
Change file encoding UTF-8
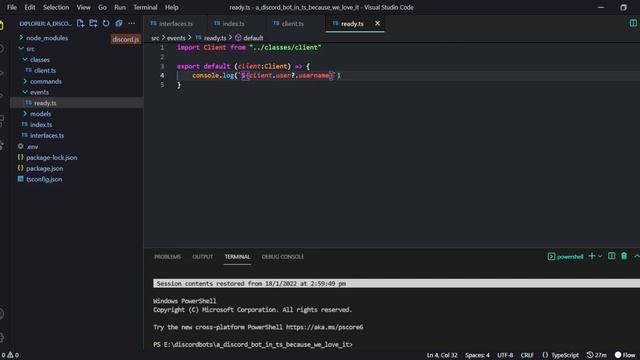[x=505, y=355]
